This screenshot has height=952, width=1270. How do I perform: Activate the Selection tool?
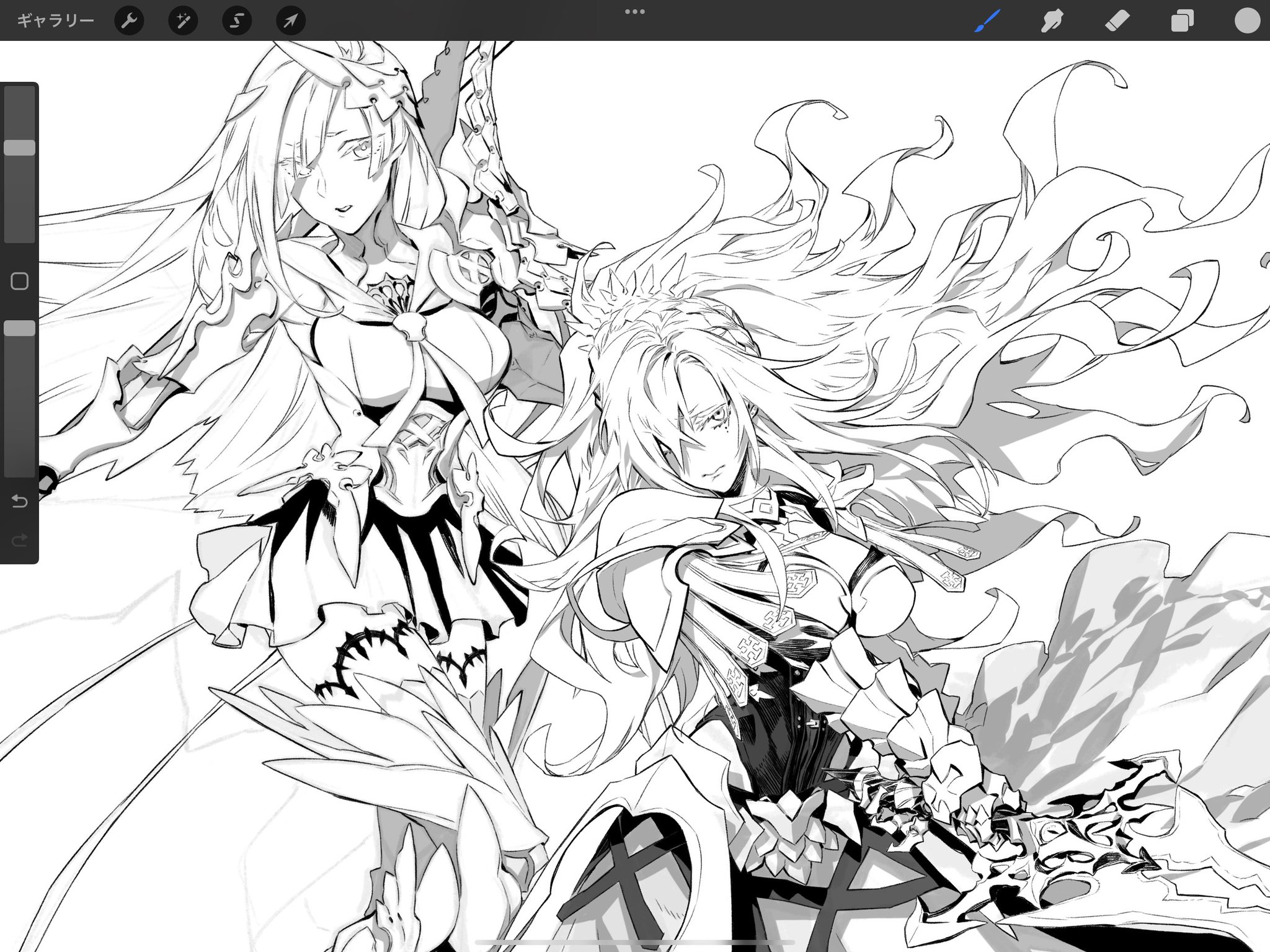[236, 20]
